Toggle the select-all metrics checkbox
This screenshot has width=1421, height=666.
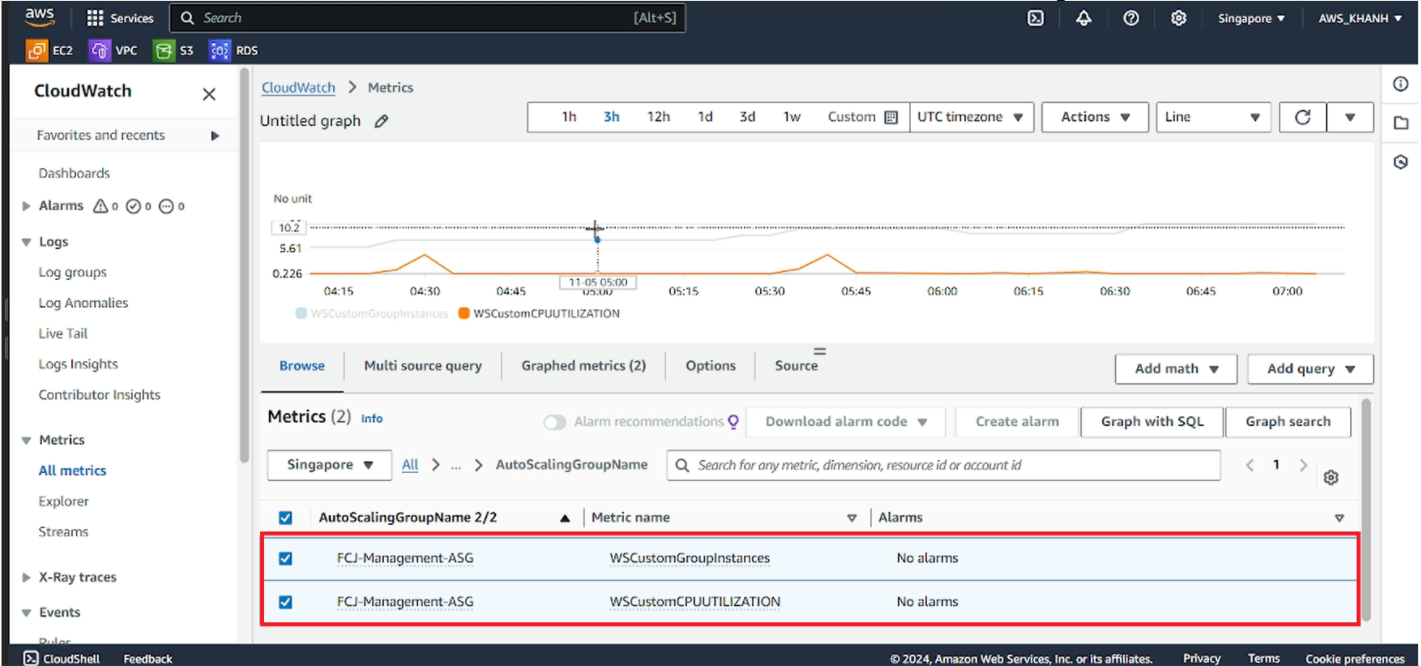point(285,518)
